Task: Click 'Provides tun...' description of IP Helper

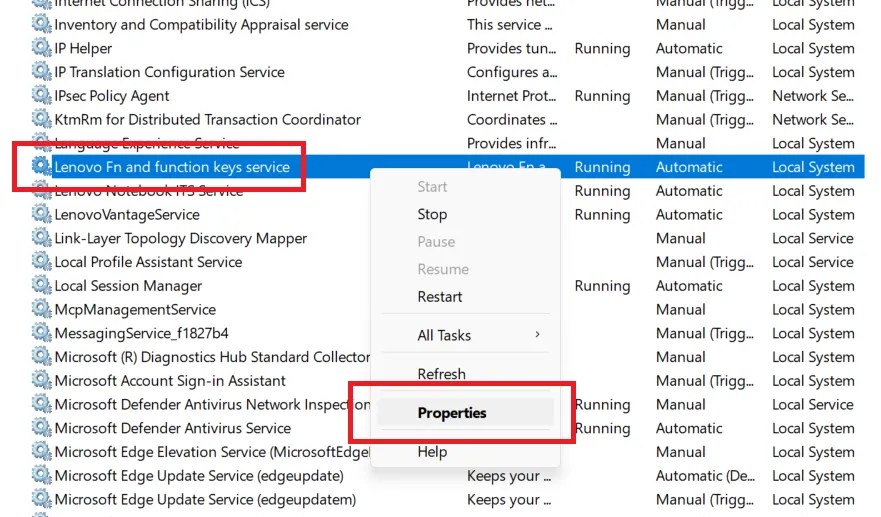Action: (511, 48)
